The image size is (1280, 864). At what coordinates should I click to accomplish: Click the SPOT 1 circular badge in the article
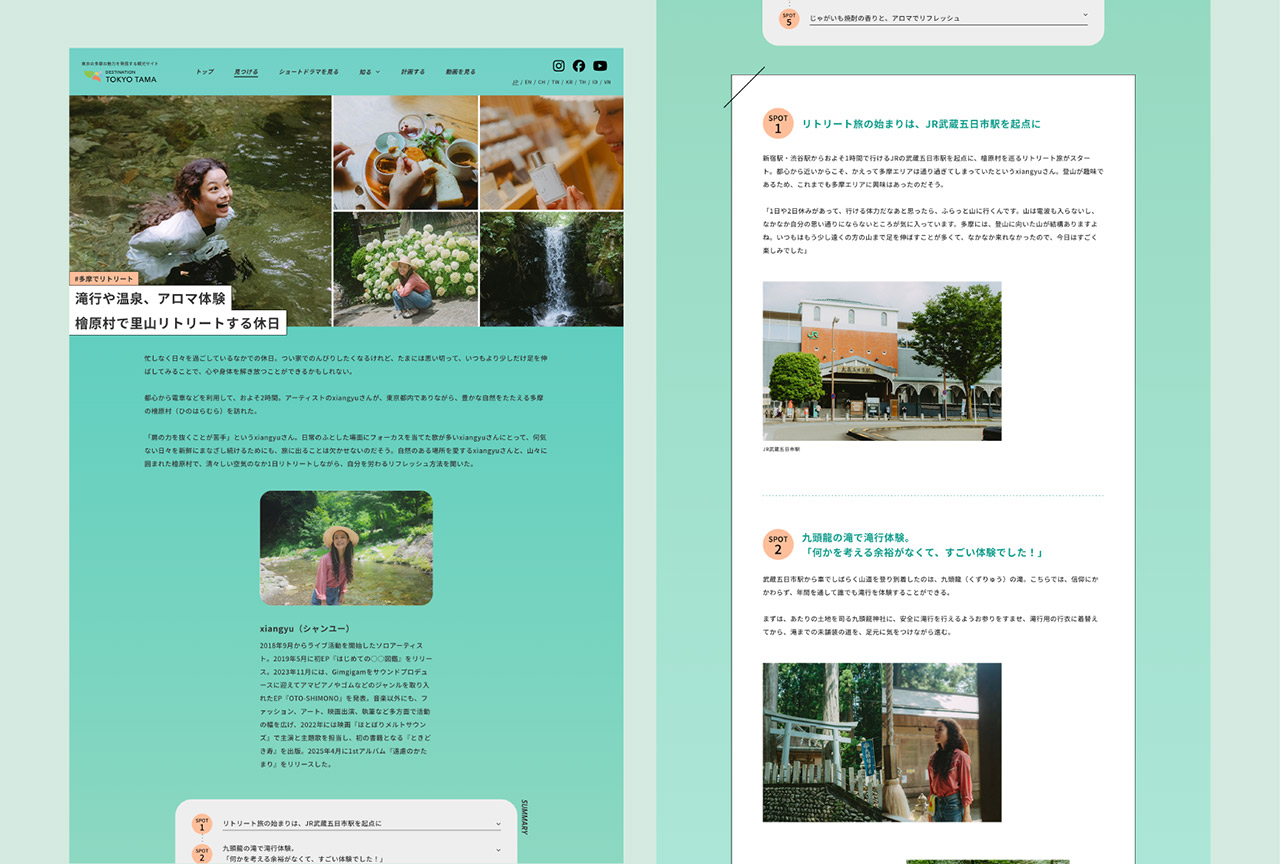coord(778,122)
